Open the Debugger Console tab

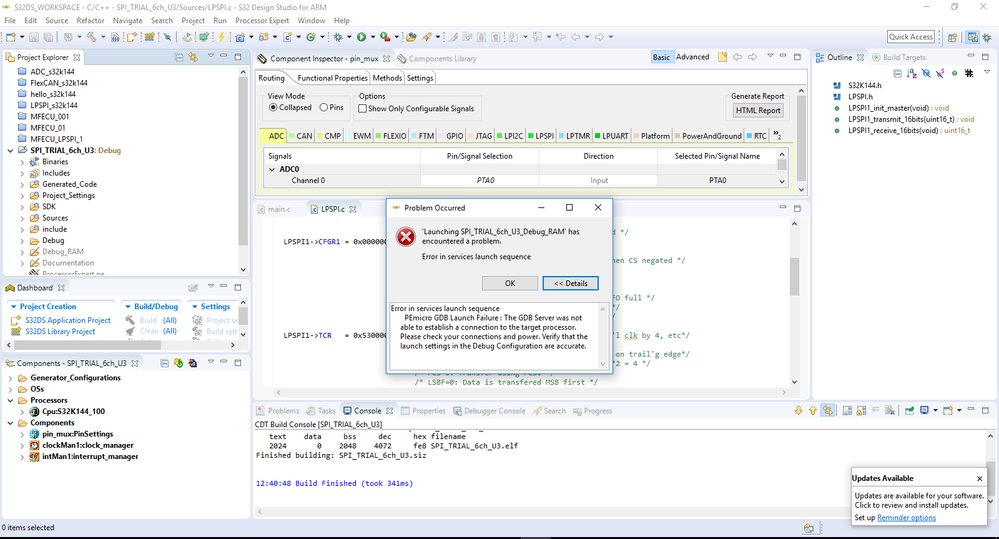[x=489, y=411]
